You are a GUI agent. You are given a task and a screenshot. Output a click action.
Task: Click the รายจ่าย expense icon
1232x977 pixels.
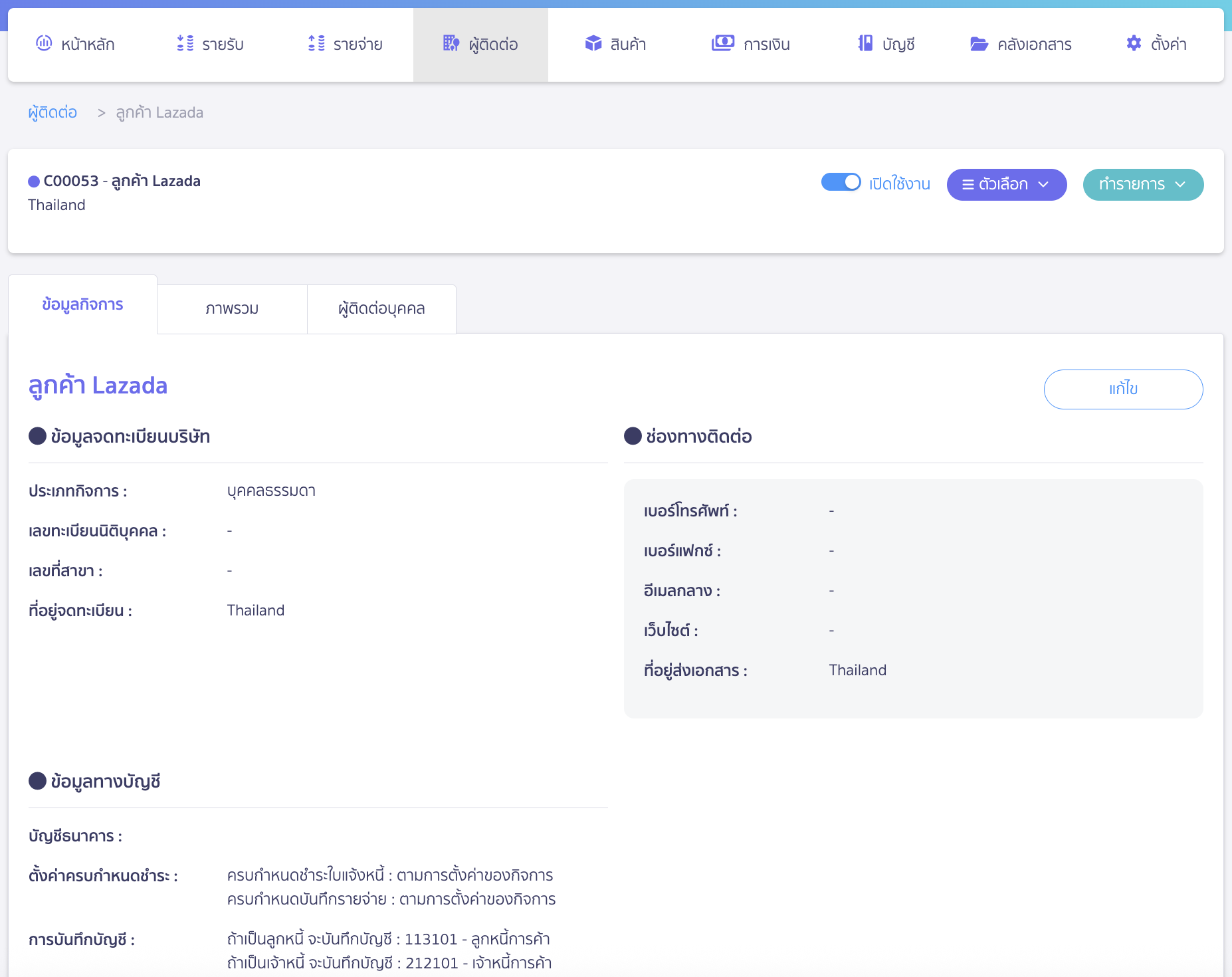pos(316,44)
